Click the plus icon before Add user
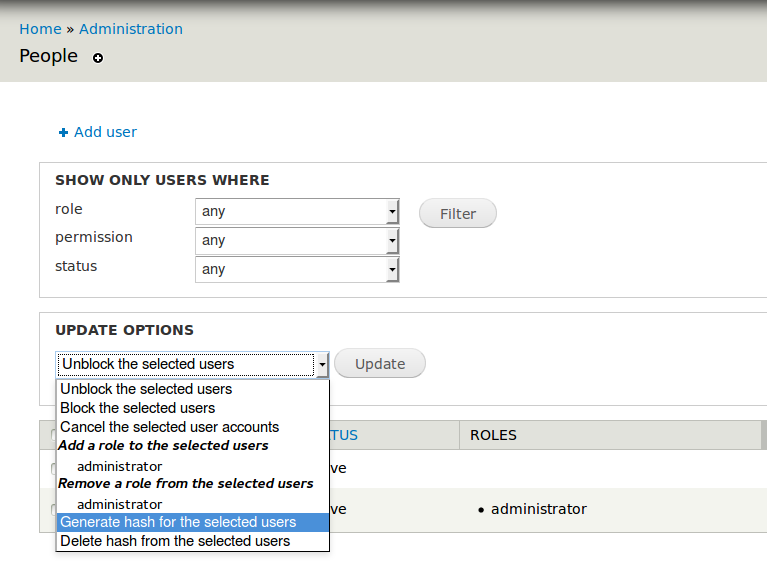This screenshot has width=767, height=575. pyautogui.click(x=63, y=133)
